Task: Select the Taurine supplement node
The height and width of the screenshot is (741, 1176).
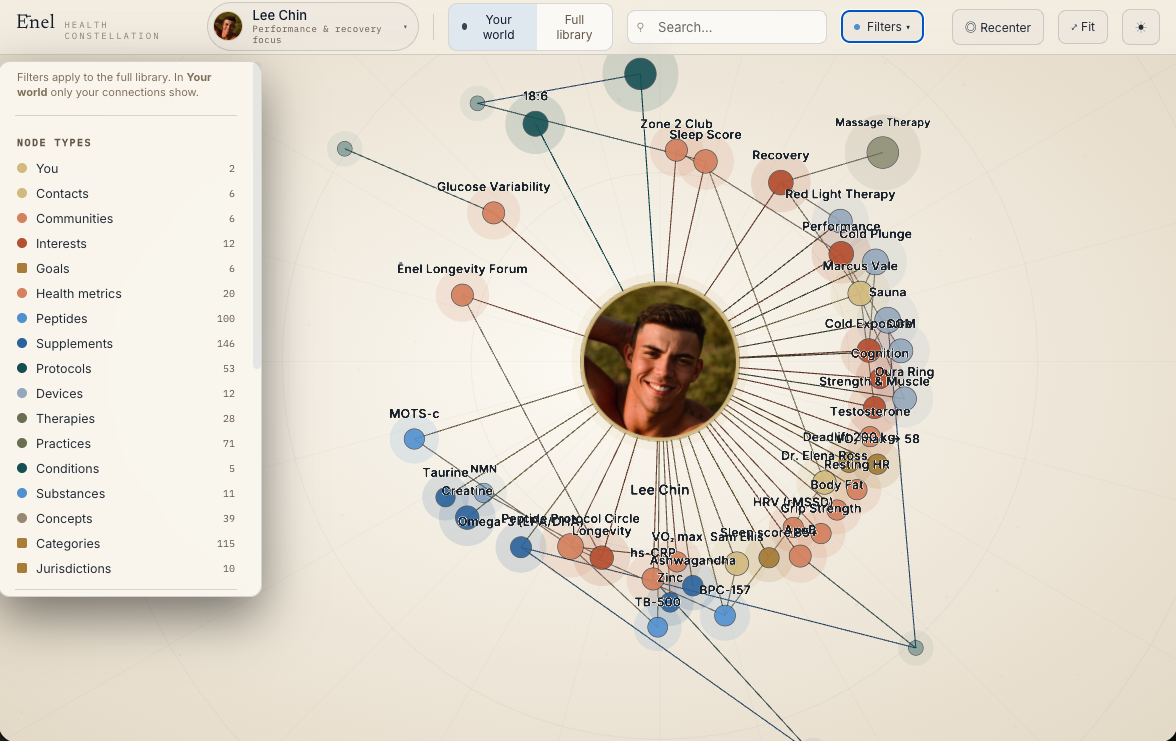Action: click(446, 496)
